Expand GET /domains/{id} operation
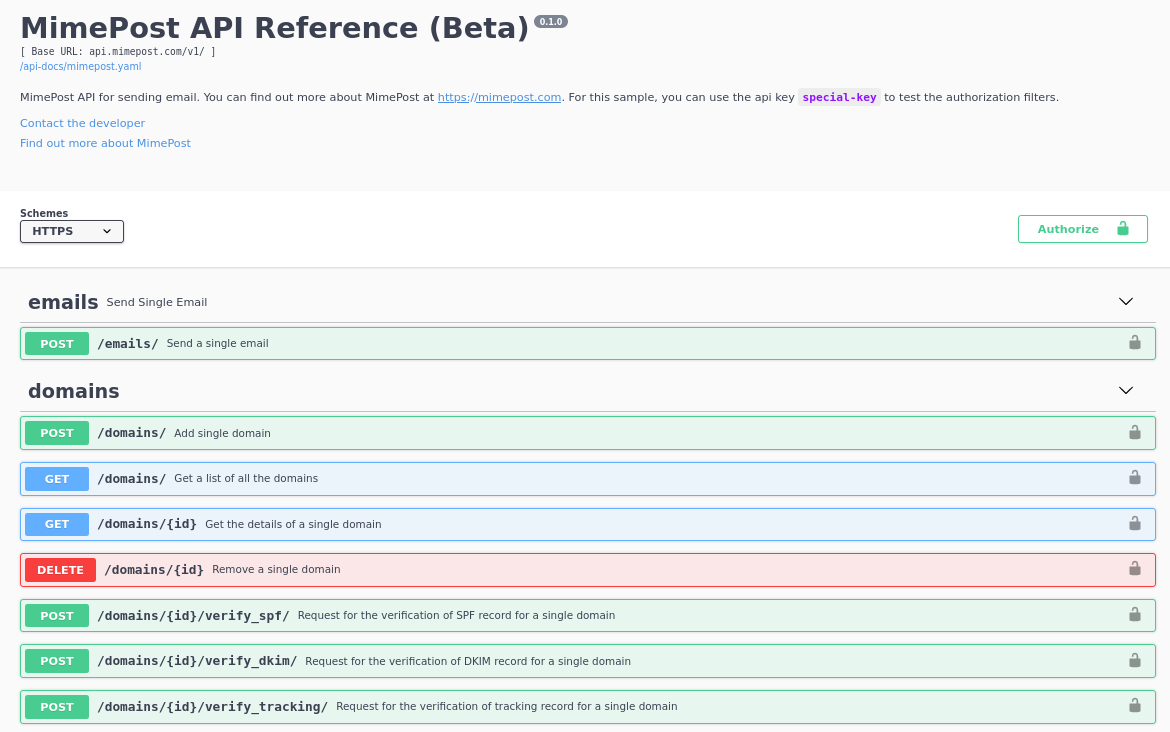 coord(587,524)
